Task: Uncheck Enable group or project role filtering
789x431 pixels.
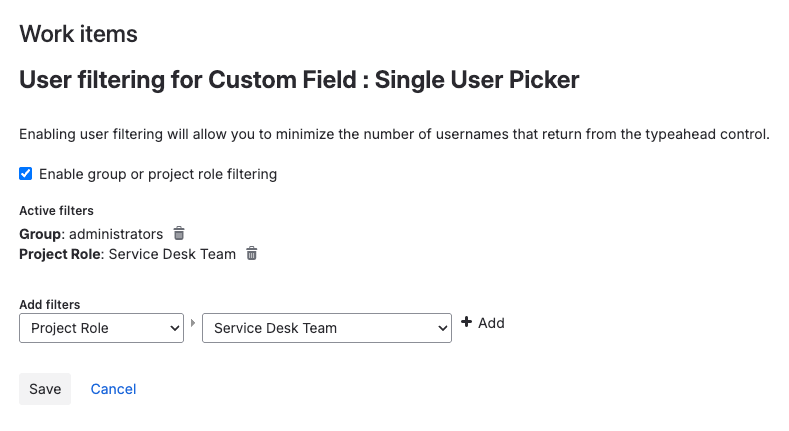Action: [x=26, y=174]
